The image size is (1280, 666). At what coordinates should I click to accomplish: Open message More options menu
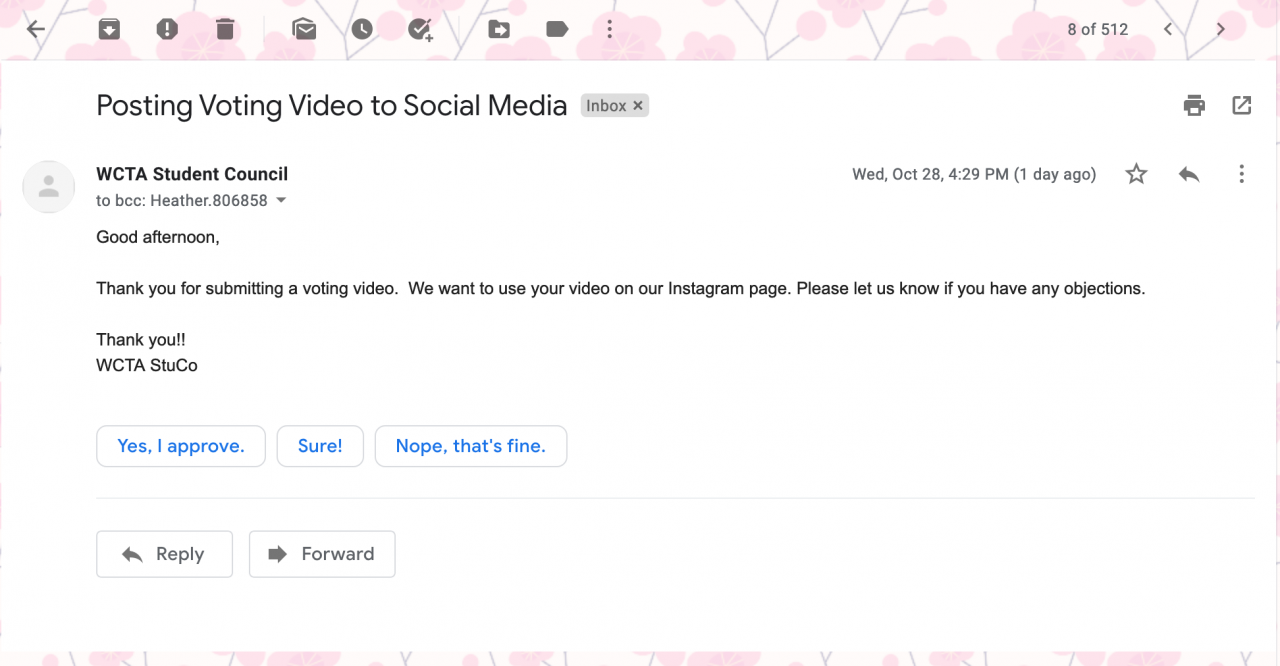[x=1241, y=174]
